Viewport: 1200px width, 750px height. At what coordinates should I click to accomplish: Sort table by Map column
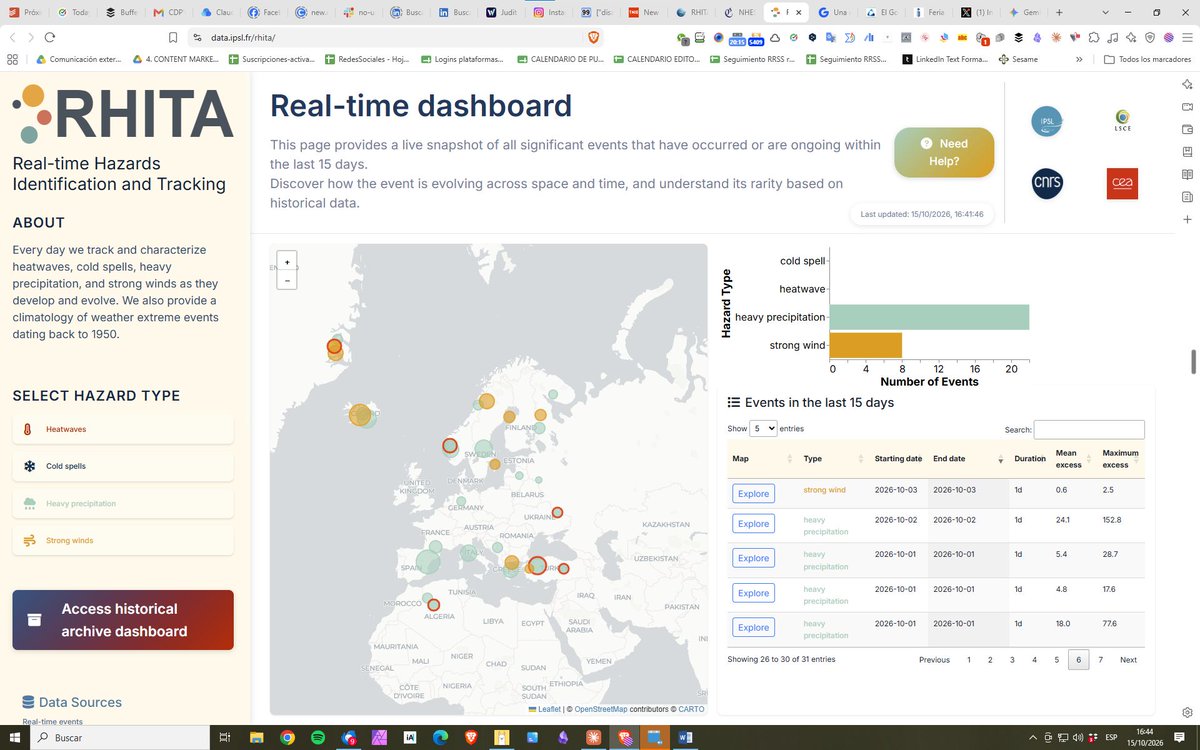(x=762, y=459)
